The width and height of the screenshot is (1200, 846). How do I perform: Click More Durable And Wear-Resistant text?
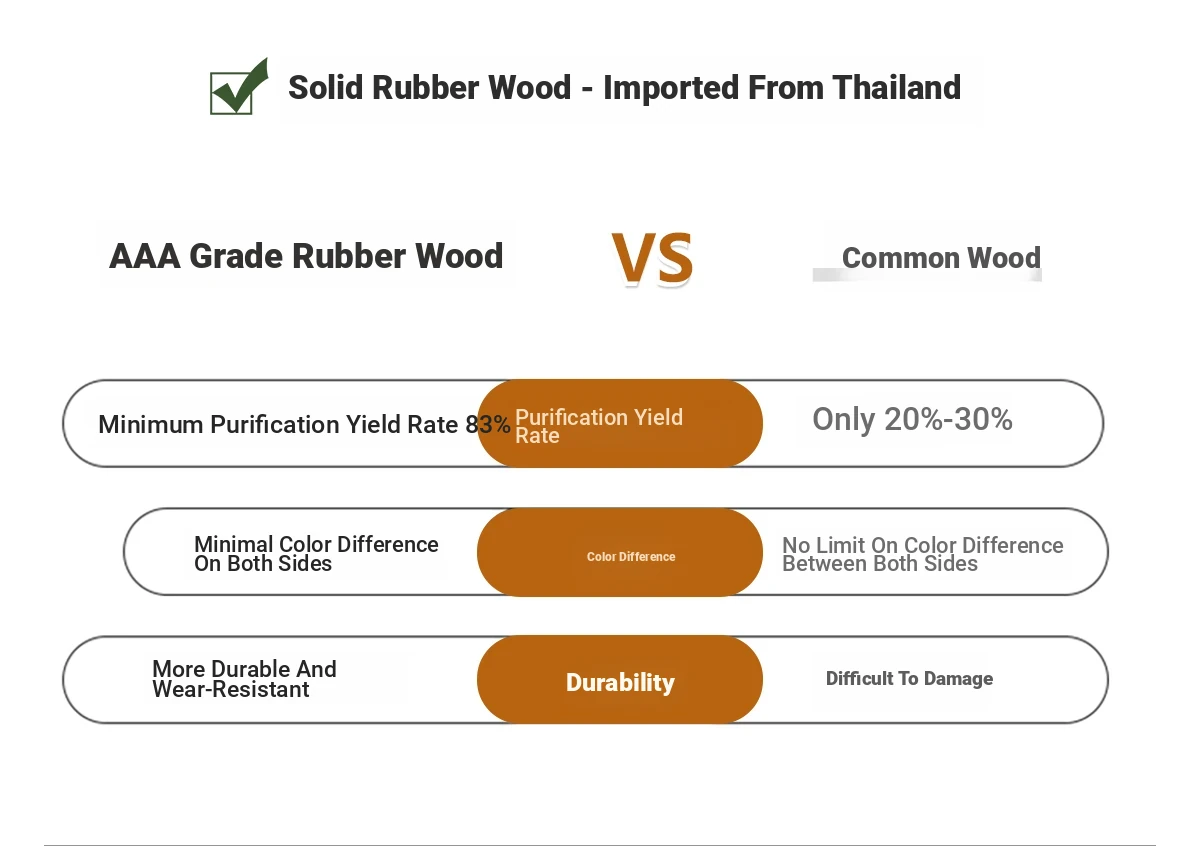[x=244, y=679]
